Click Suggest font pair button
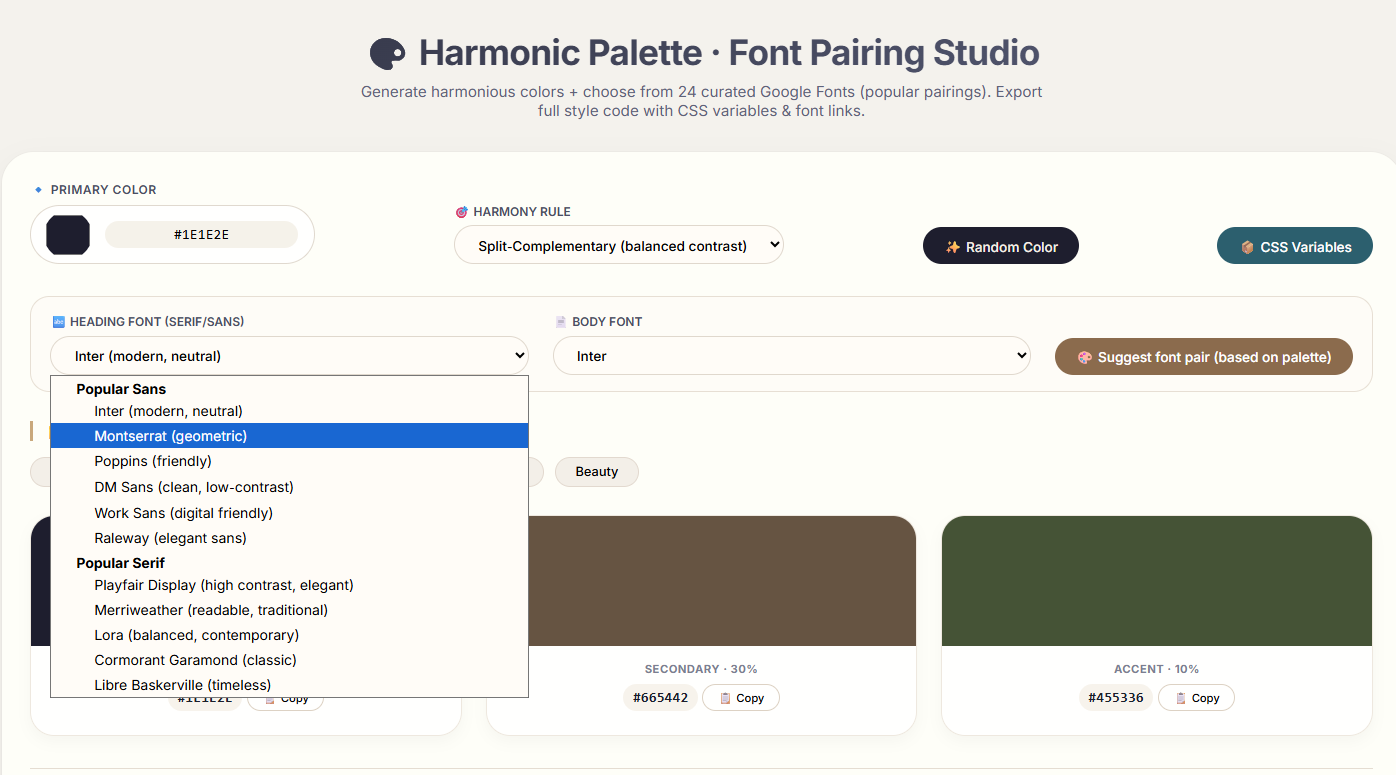Viewport: 1396px width, 775px height. pyautogui.click(x=1203, y=357)
